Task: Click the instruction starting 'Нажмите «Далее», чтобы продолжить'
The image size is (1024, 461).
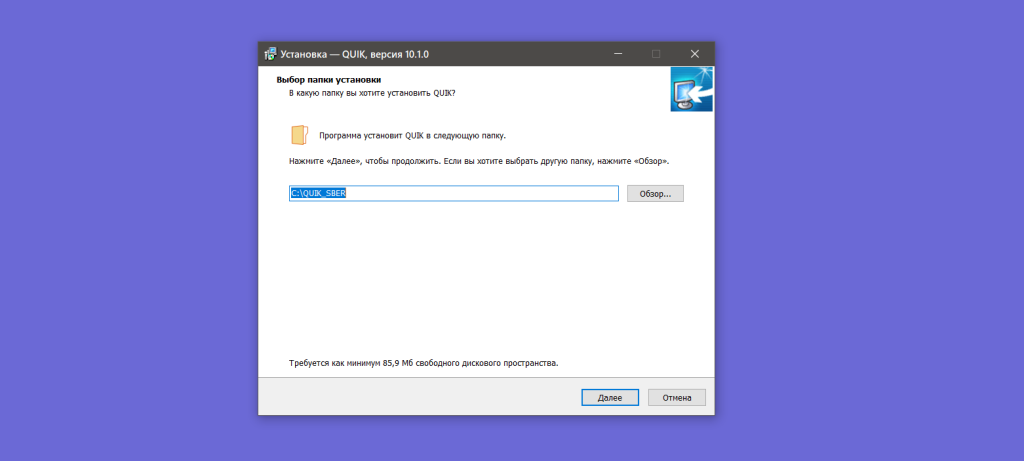Action: pyautogui.click(x=479, y=161)
